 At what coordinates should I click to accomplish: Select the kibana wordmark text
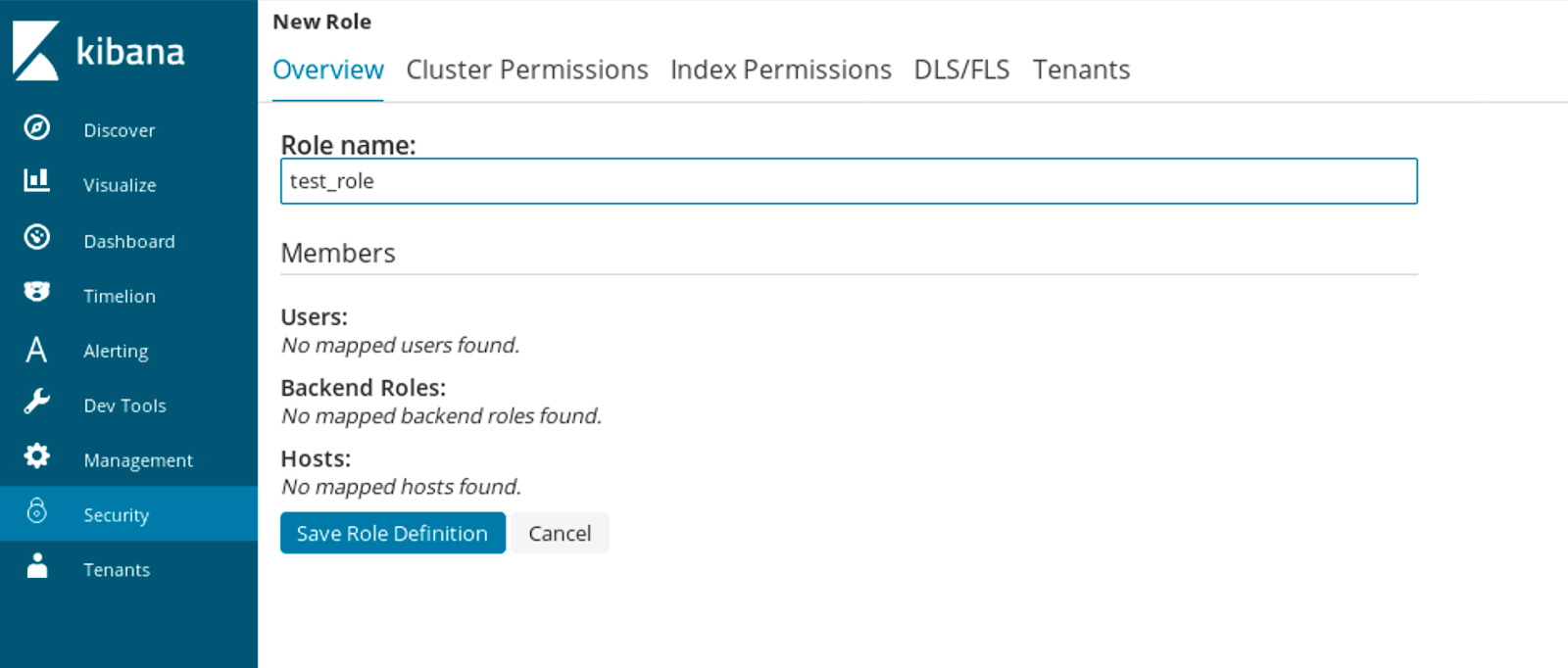point(130,51)
